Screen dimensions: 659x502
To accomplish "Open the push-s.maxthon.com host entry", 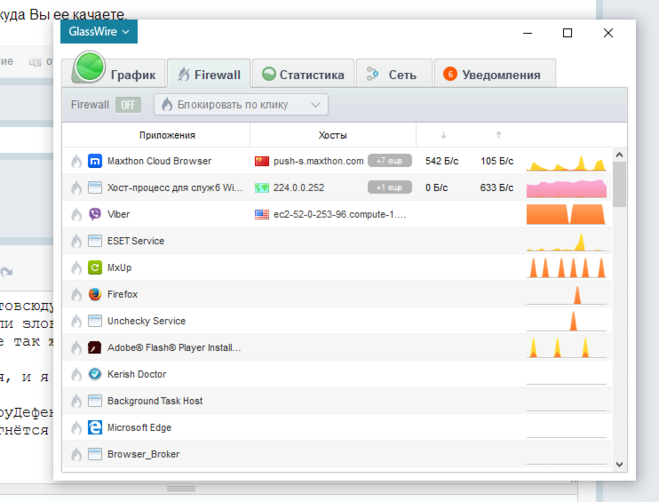I will pos(318,161).
